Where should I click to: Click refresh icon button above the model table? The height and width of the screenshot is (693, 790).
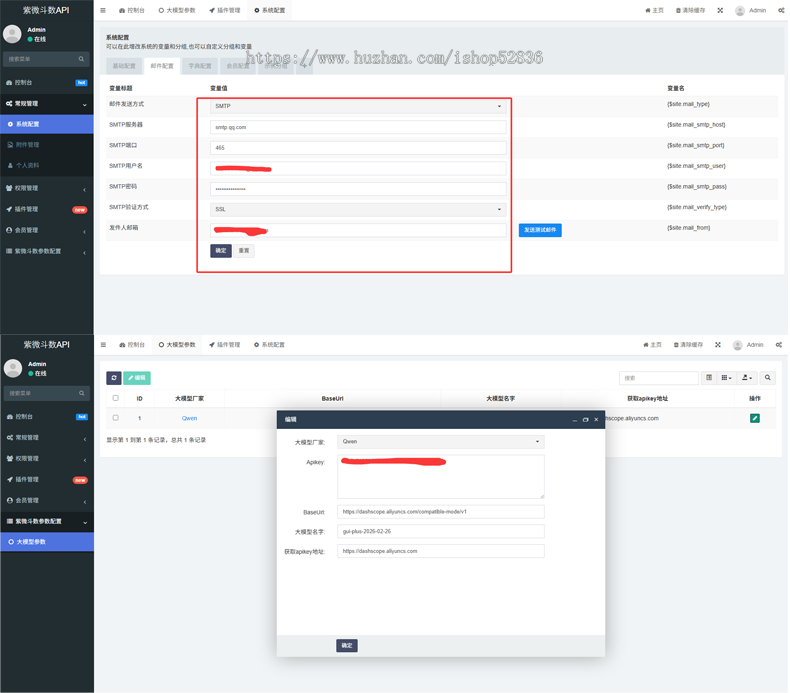click(x=114, y=377)
